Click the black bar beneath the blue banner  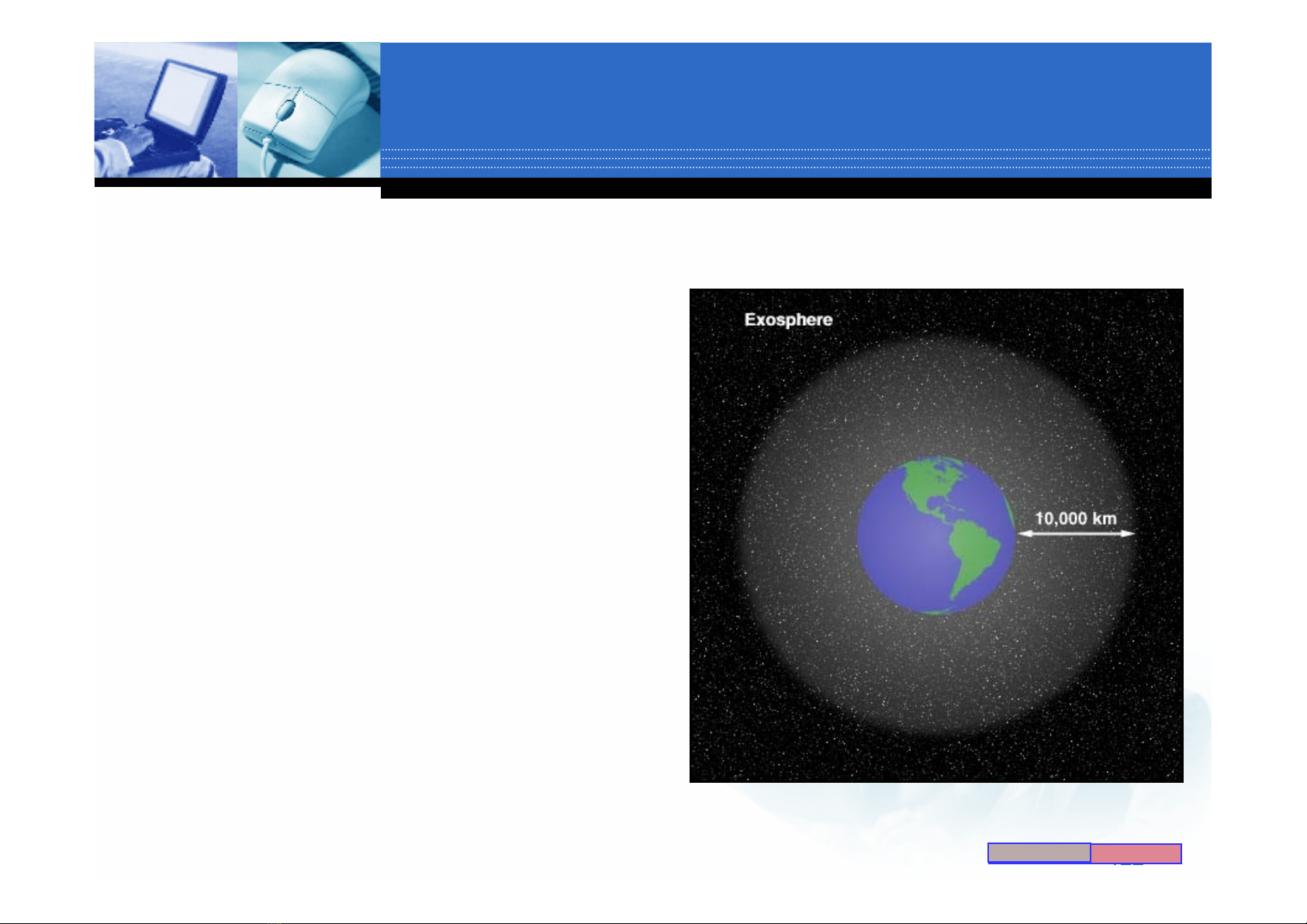point(795,189)
